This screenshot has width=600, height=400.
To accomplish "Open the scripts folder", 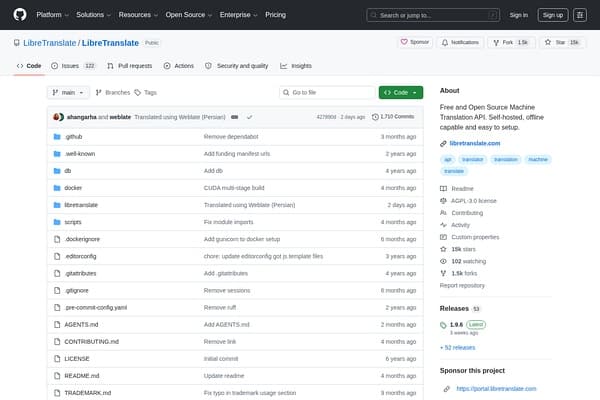I will pyautogui.click(x=73, y=222).
